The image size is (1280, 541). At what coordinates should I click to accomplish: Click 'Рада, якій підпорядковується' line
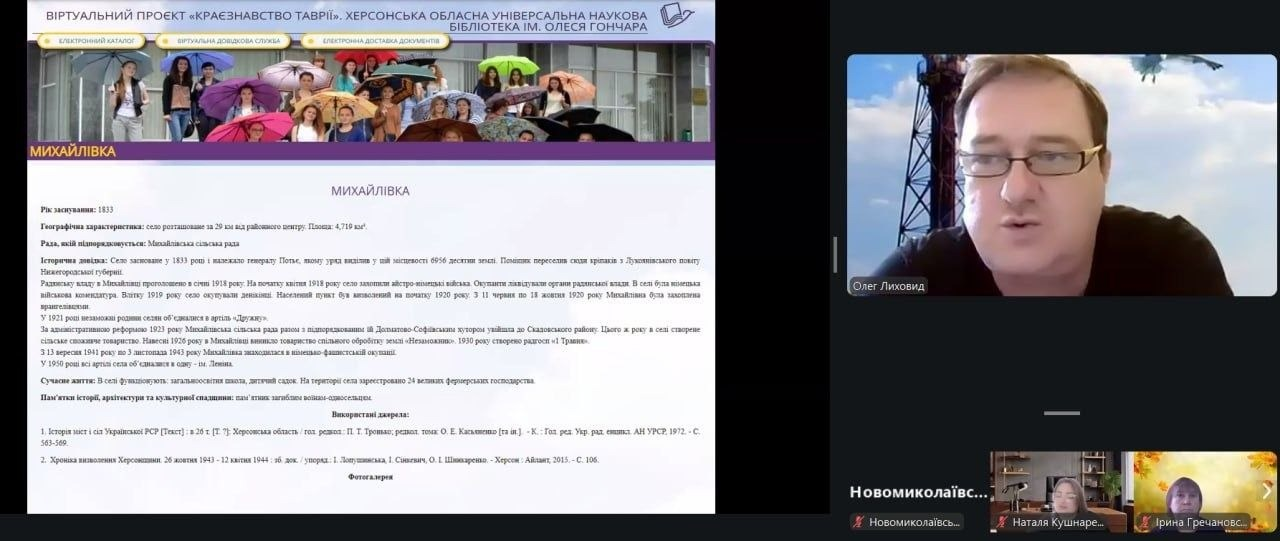(x=139, y=243)
